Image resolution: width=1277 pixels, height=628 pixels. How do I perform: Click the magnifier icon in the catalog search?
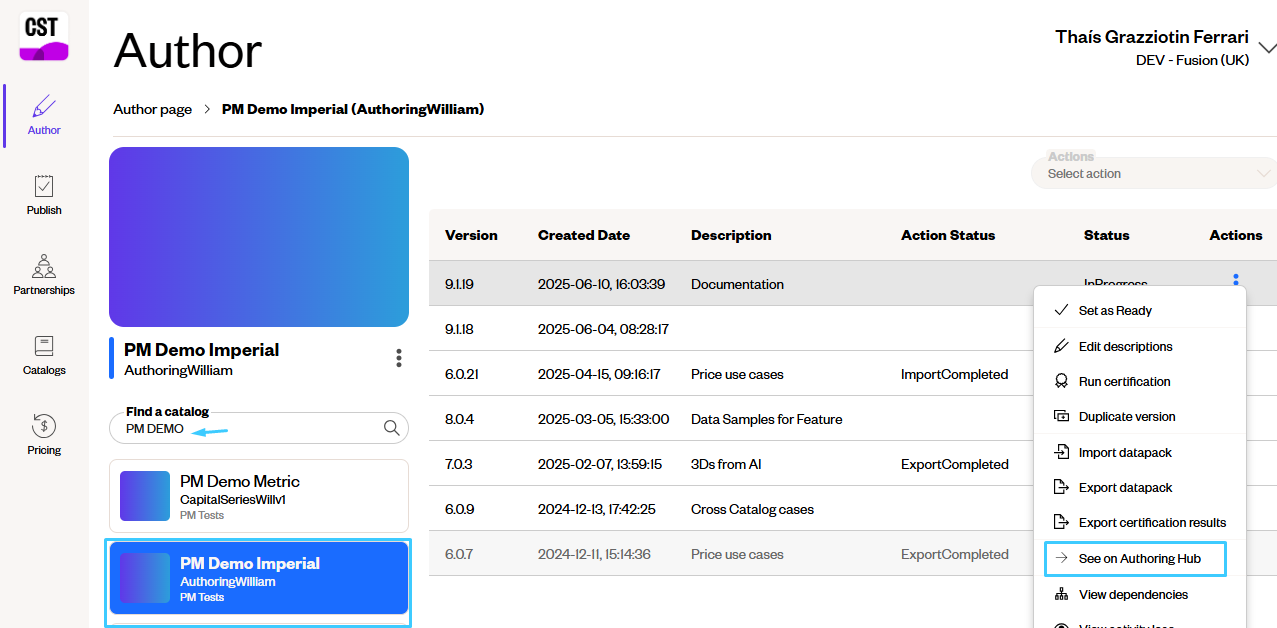click(x=390, y=427)
